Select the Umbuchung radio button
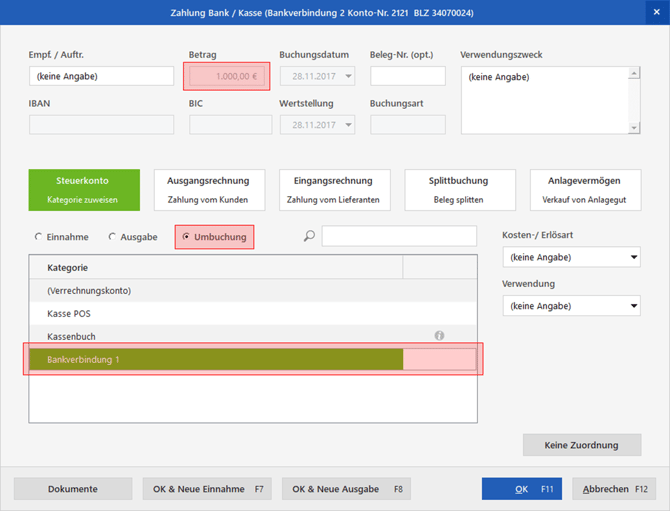 coord(186,237)
